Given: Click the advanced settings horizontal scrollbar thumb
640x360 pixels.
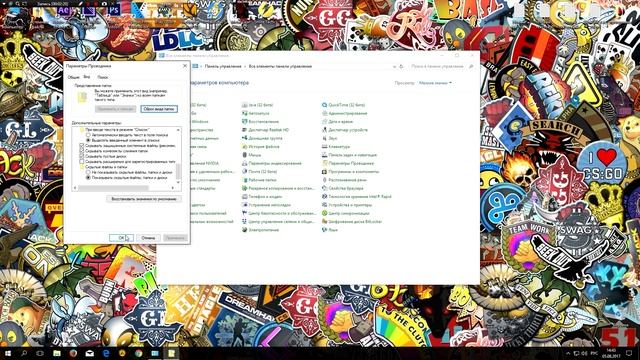Looking at the screenshot, I should coord(113,188).
